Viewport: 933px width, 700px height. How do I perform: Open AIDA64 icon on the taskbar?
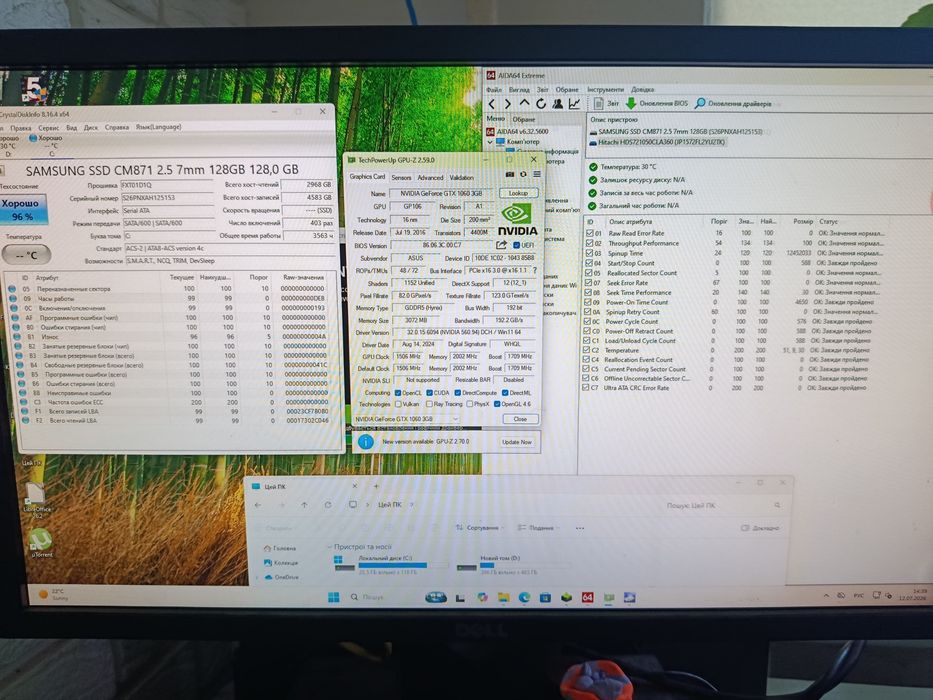[x=587, y=597]
